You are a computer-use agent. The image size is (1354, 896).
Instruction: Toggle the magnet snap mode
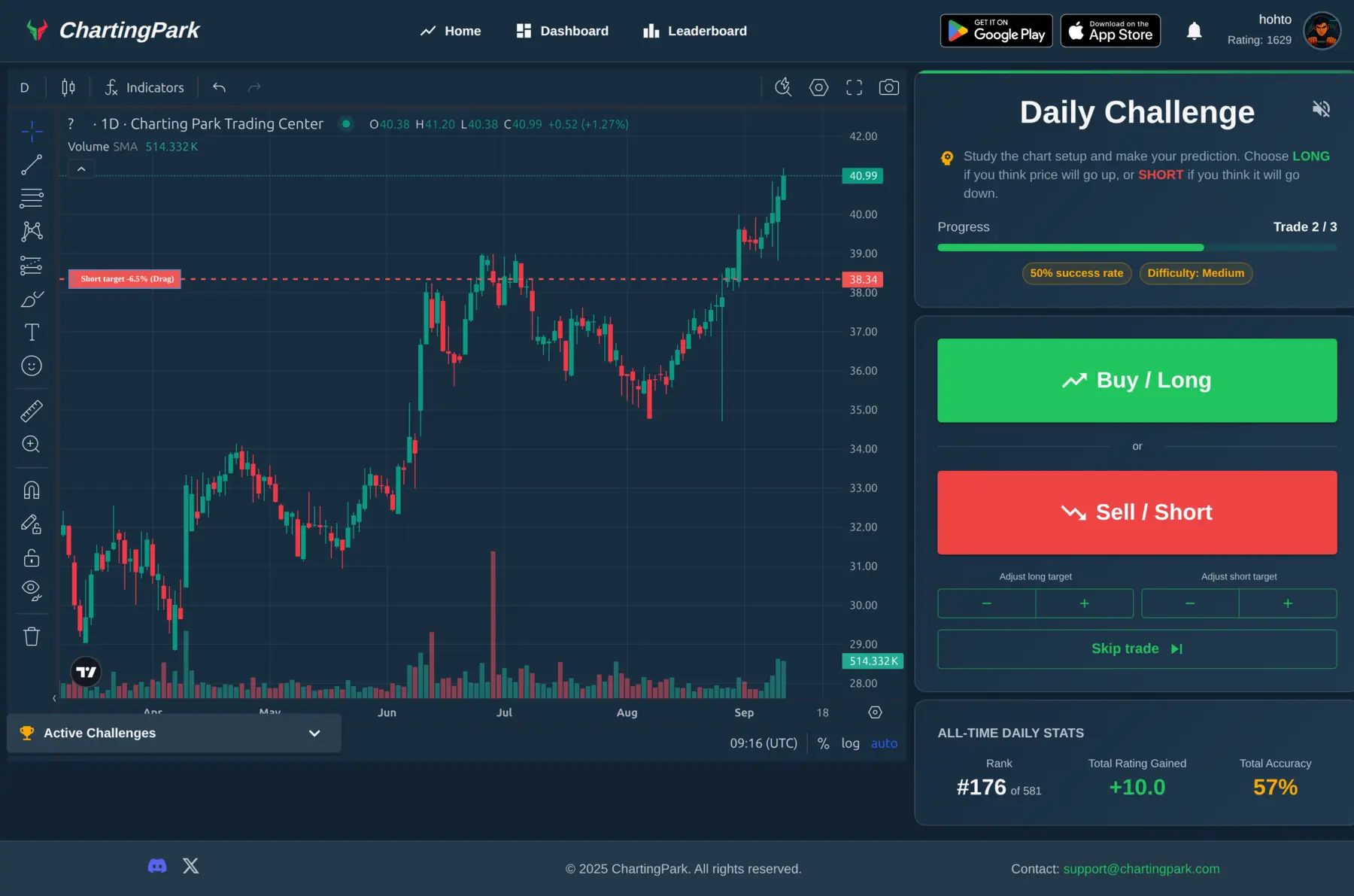[x=32, y=491]
